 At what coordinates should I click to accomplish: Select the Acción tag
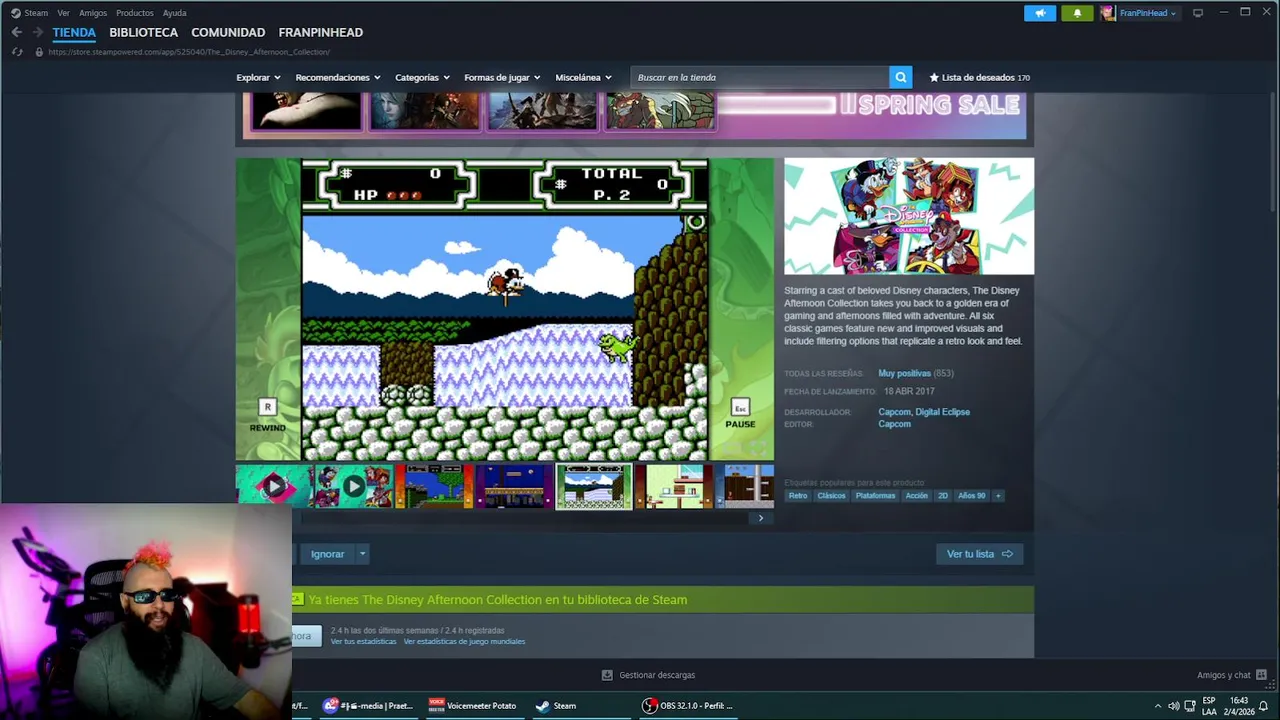pos(917,496)
